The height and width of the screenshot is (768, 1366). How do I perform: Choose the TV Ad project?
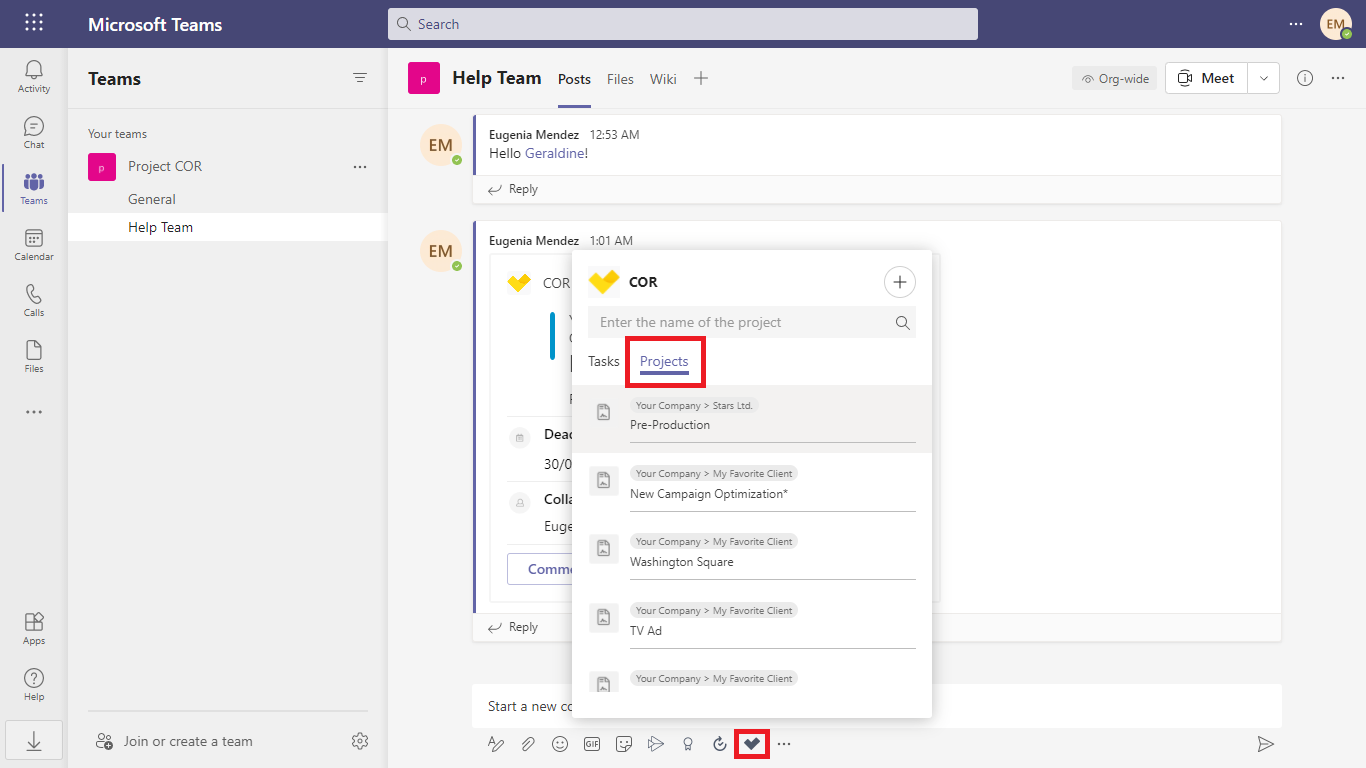752,624
